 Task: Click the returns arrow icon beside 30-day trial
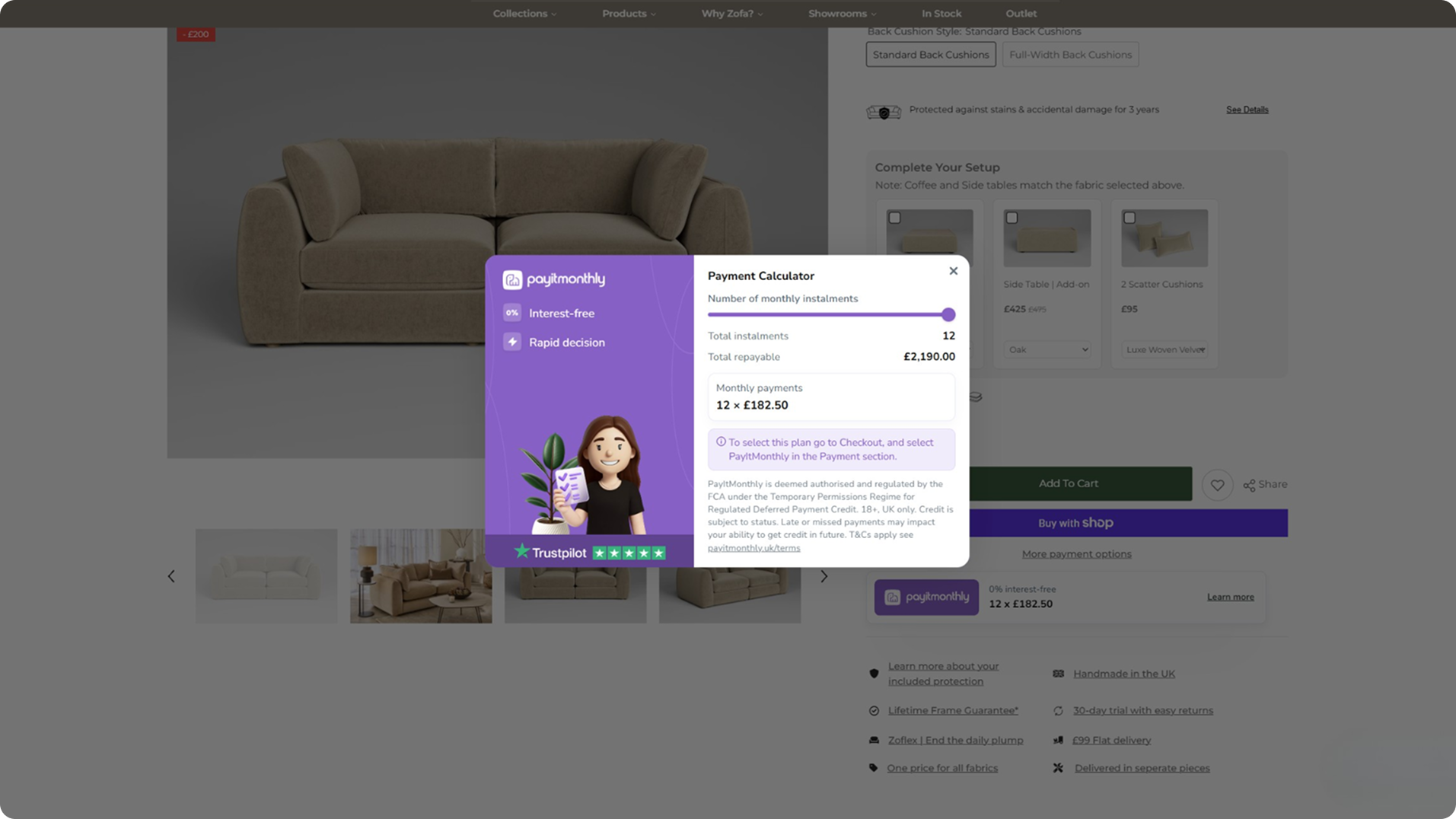[x=1058, y=711]
